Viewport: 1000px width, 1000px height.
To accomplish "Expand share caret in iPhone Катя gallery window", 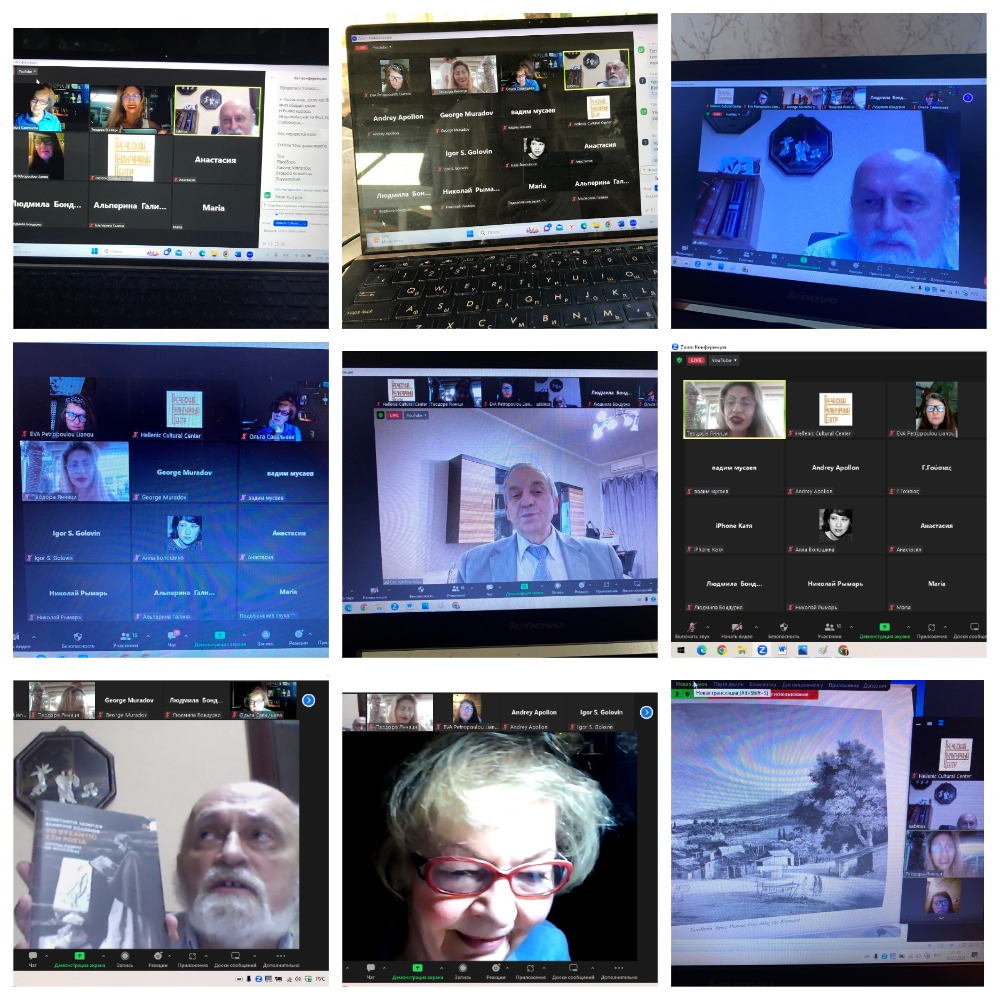I will 908,627.
